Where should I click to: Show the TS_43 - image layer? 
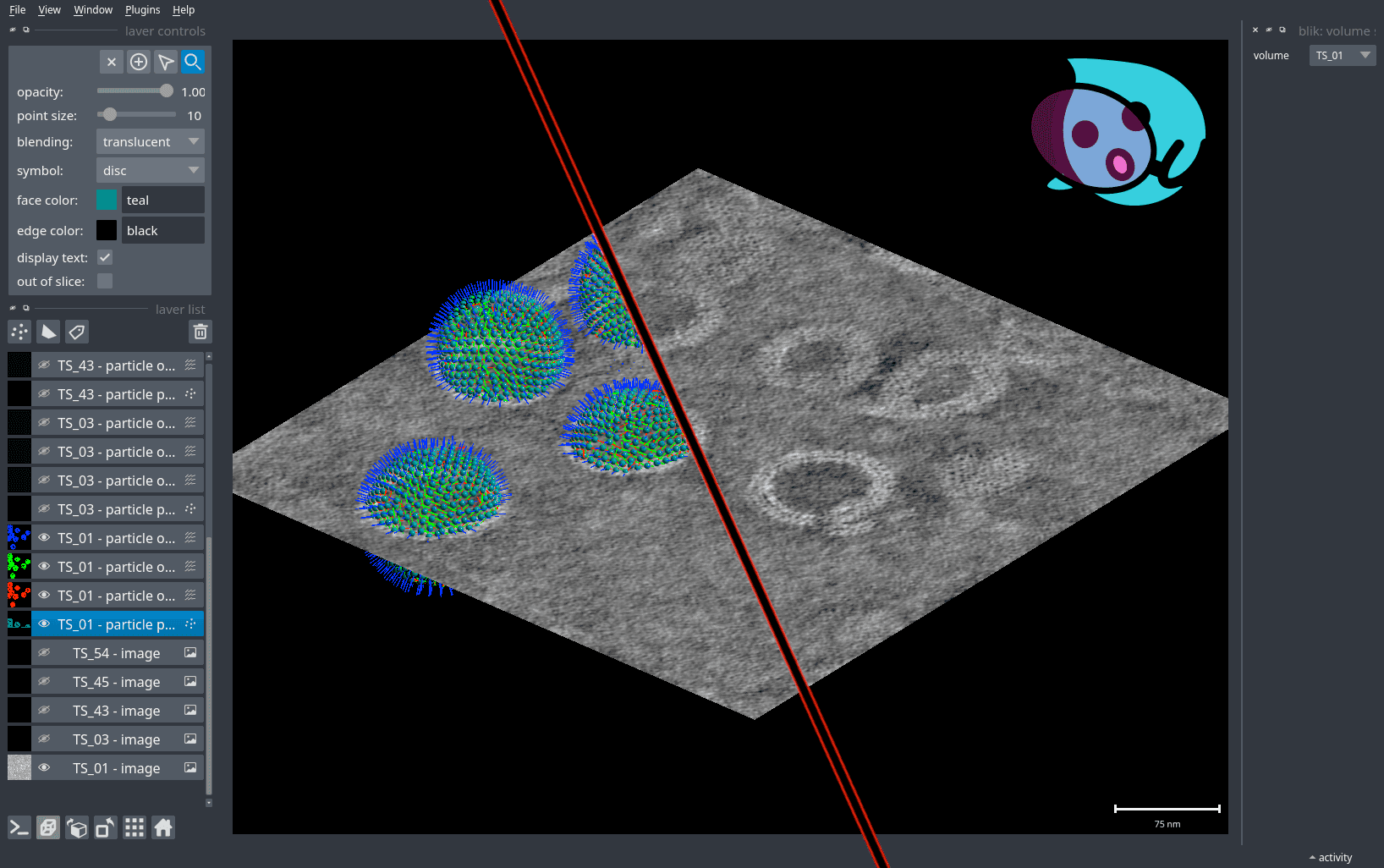coord(44,711)
